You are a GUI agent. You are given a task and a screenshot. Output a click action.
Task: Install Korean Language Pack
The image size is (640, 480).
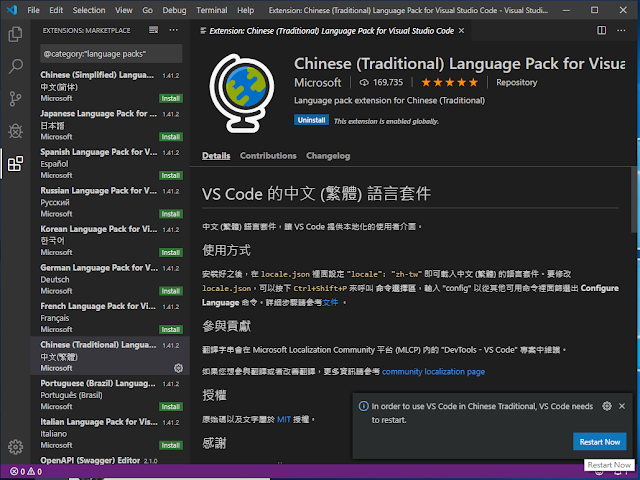click(x=171, y=253)
